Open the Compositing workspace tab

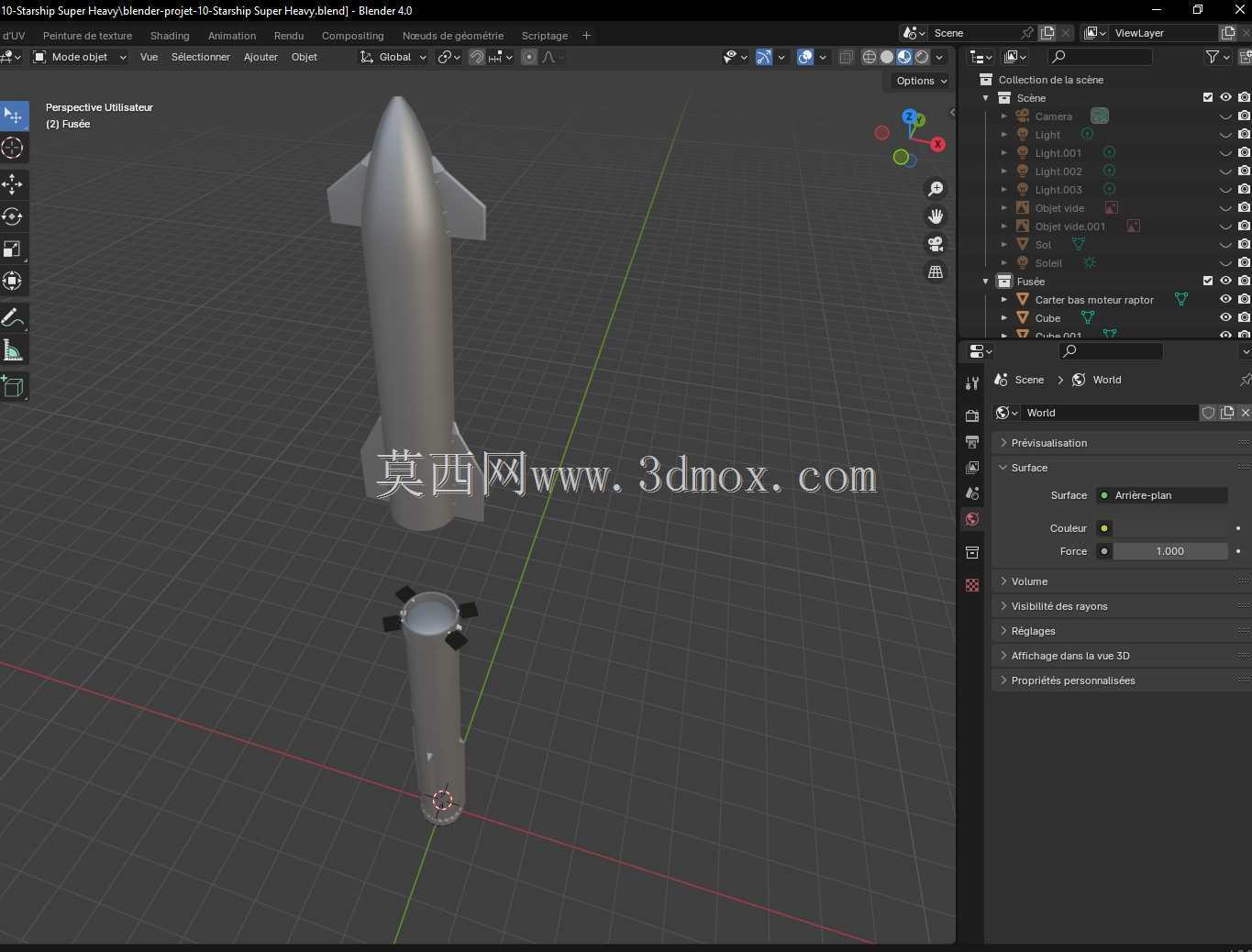click(352, 36)
